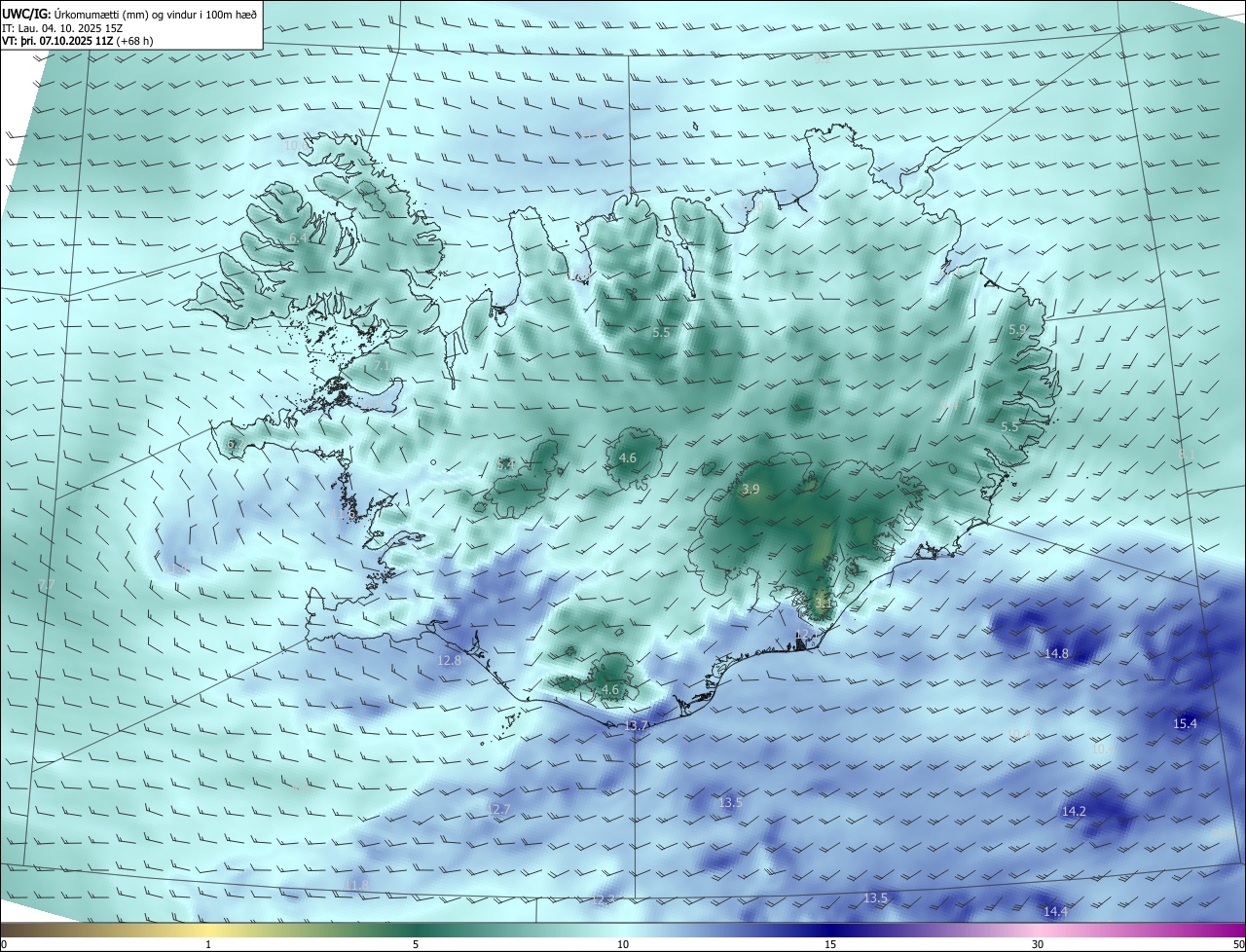Click the colorbar tick label 5
This screenshot has height=952, width=1246.
pyautogui.click(x=416, y=944)
